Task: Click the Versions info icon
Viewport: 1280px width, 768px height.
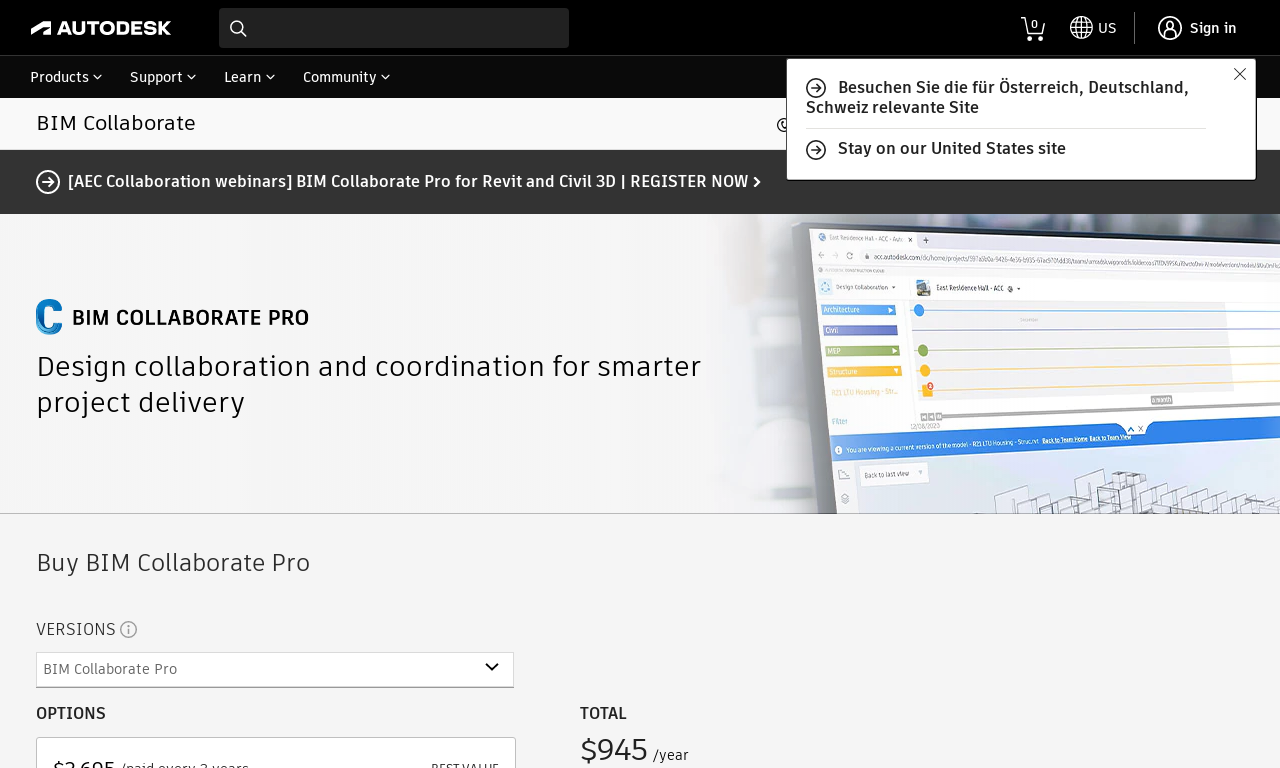Action: [x=128, y=629]
